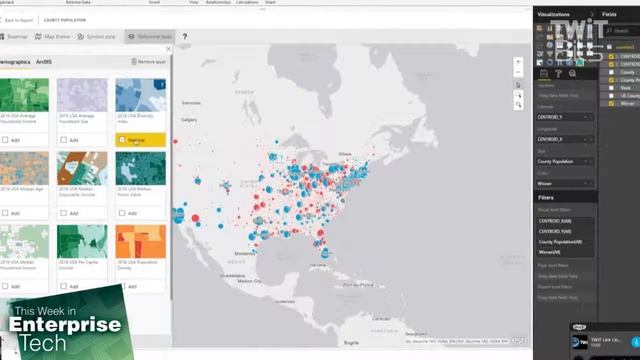This screenshot has height=360, width=640.
Task: Select Diversity Index thumbnail
Action: tap(140, 95)
